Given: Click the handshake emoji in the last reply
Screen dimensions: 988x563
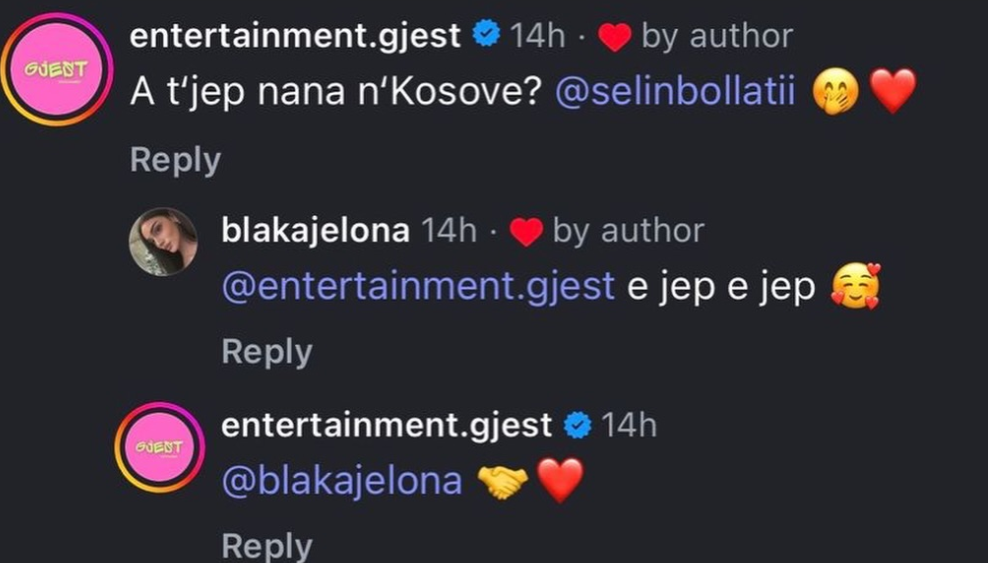Looking at the screenshot, I should pyautogui.click(x=503, y=482).
